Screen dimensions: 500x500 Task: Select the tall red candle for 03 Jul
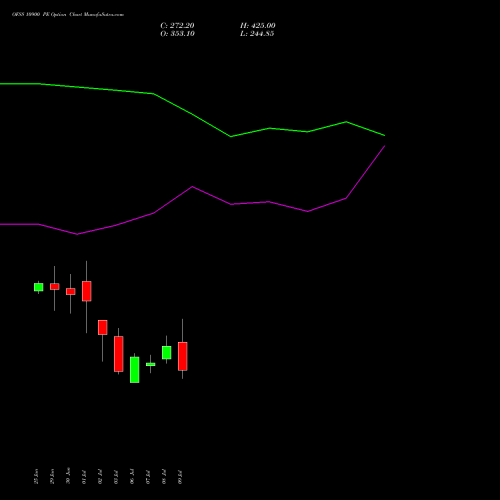tap(119, 354)
